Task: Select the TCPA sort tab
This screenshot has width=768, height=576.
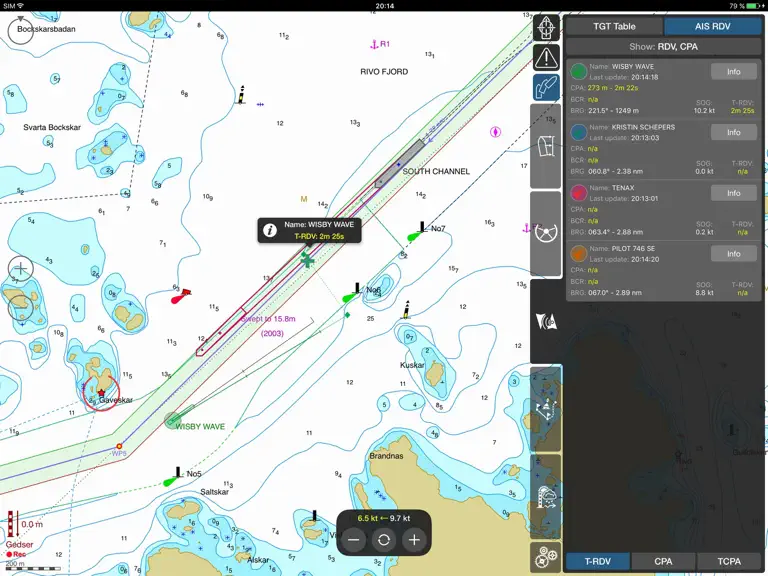Action: [x=729, y=561]
